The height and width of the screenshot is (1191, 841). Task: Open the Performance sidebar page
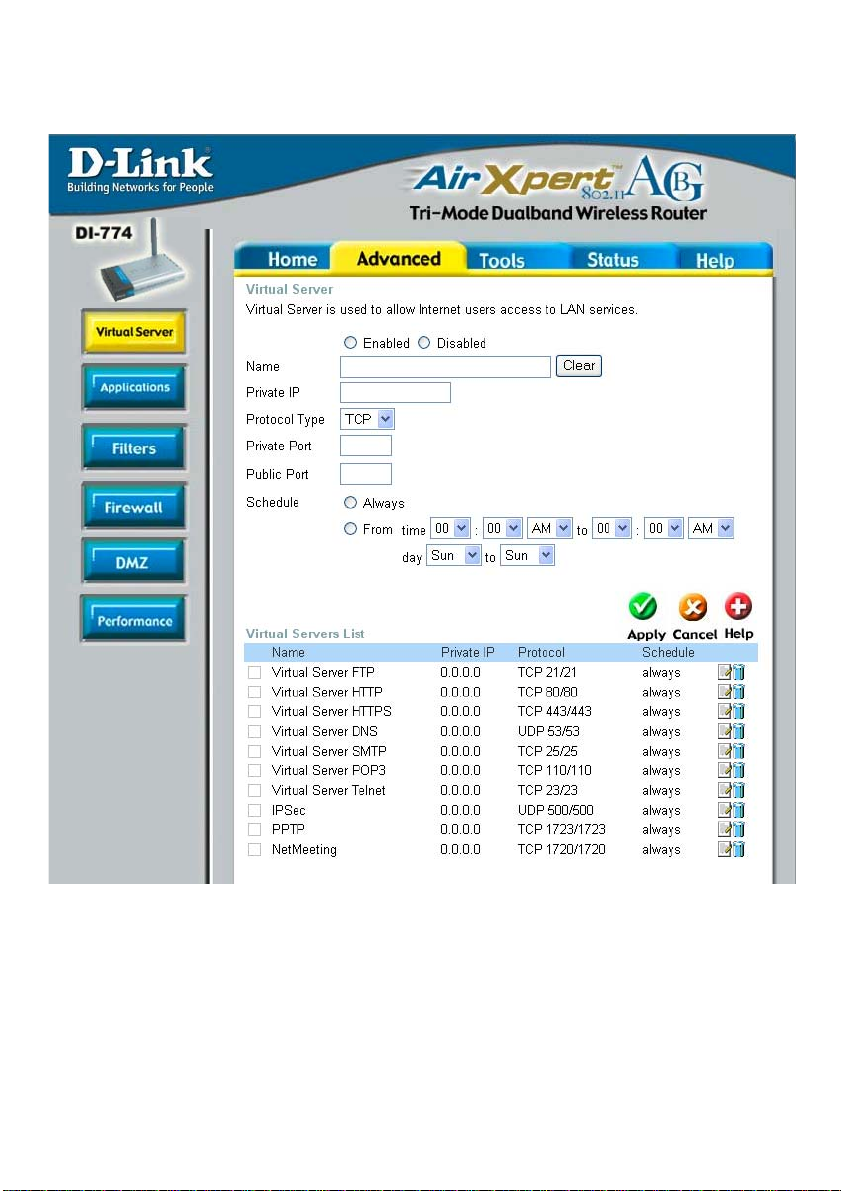coord(134,620)
